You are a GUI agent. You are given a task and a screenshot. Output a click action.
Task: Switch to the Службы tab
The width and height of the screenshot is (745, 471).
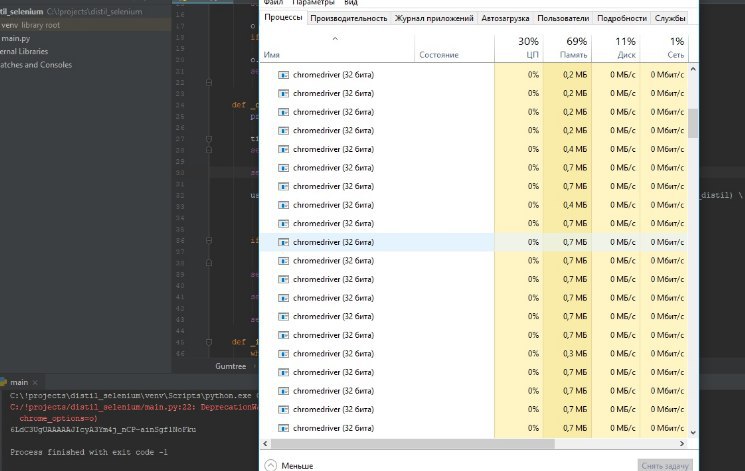tap(669, 18)
